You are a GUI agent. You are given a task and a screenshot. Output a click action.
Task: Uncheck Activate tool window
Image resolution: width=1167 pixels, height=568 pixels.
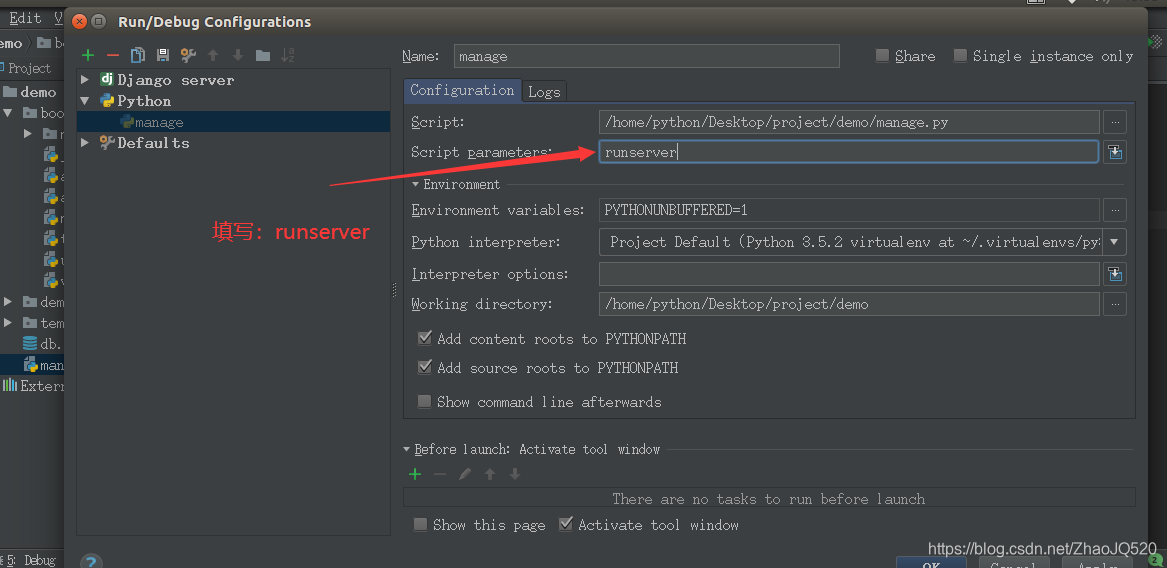[566, 525]
